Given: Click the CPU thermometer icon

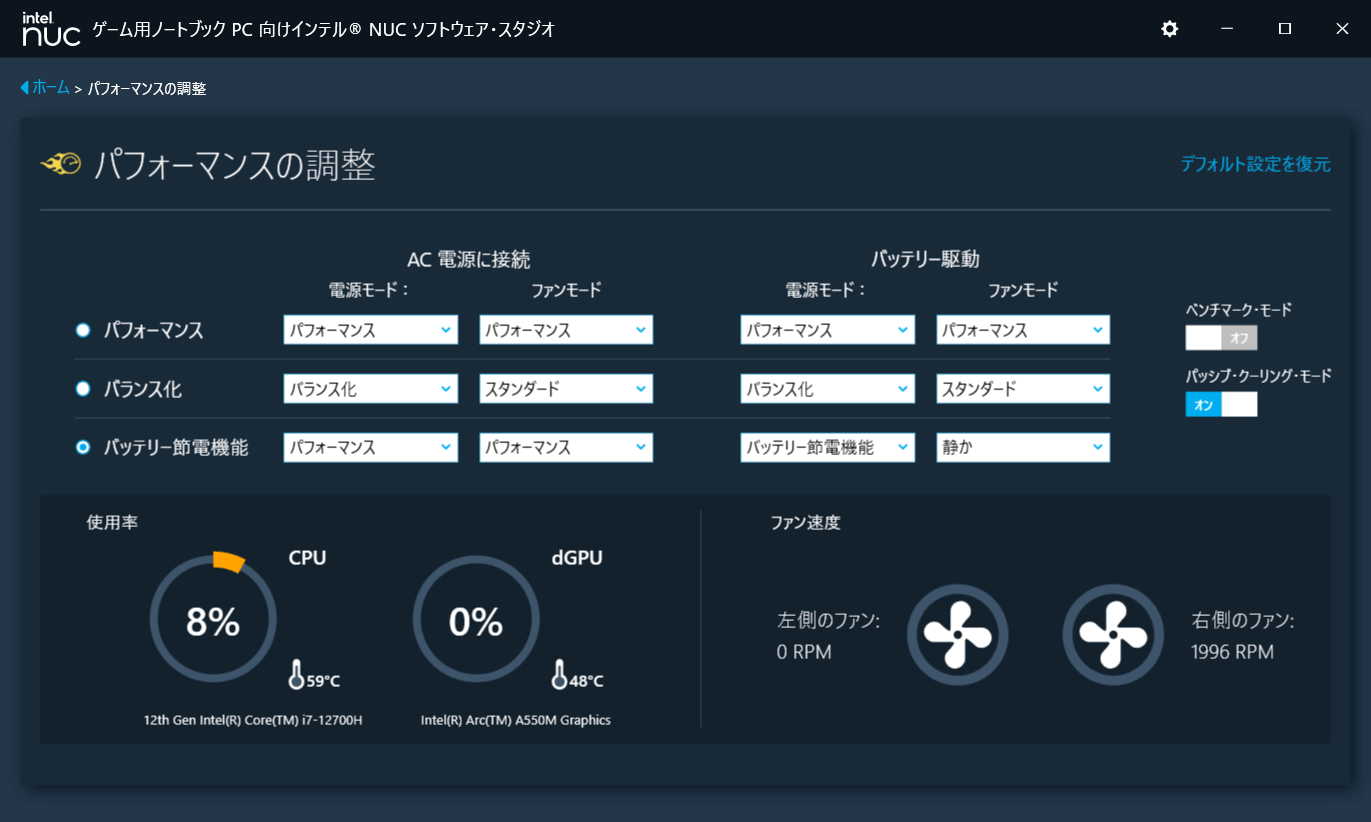Looking at the screenshot, I should pyautogui.click(x=295, y=675).
